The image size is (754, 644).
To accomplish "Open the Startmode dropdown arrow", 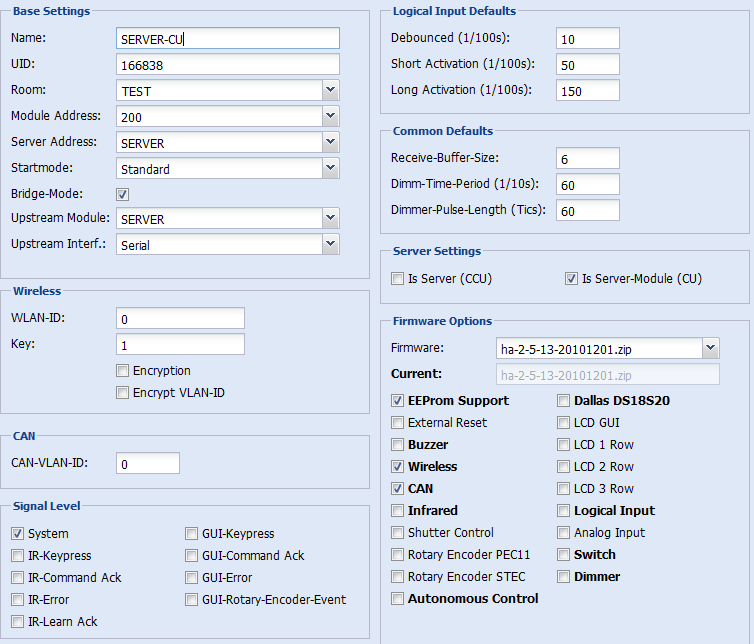I will coord(330,168).
